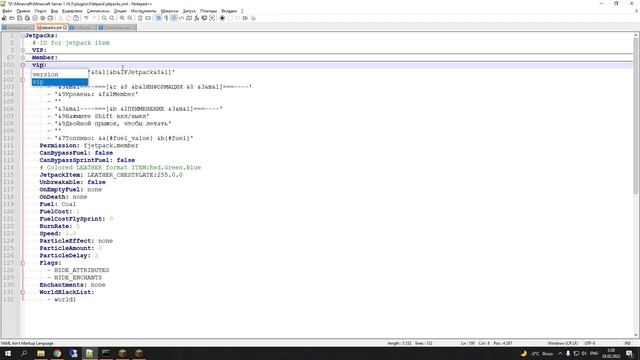
Task: Expand the folded Member: block on line 47
Action: tap(23, 58)
